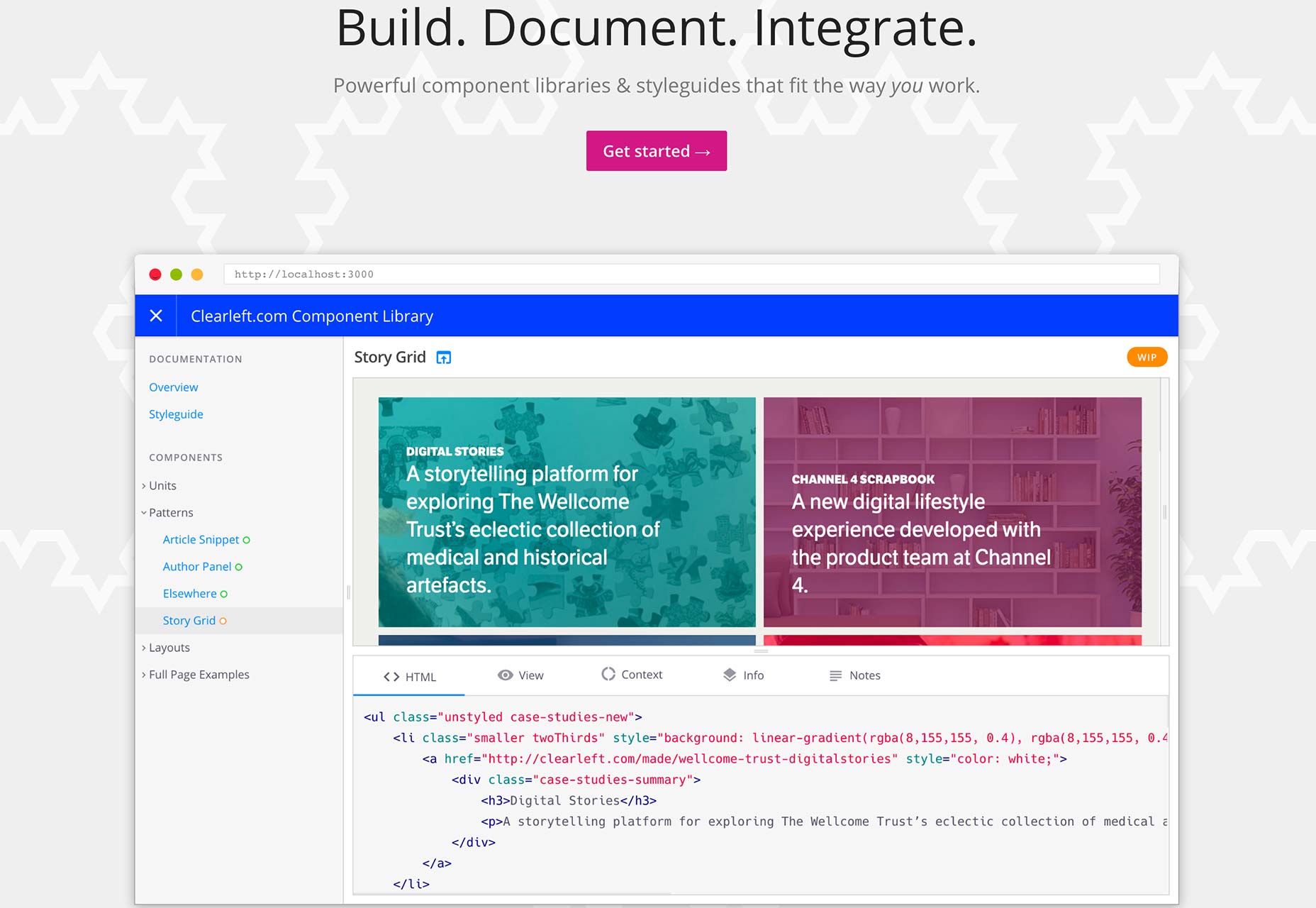Select the Author Panel component

click(x=197, y=567)
